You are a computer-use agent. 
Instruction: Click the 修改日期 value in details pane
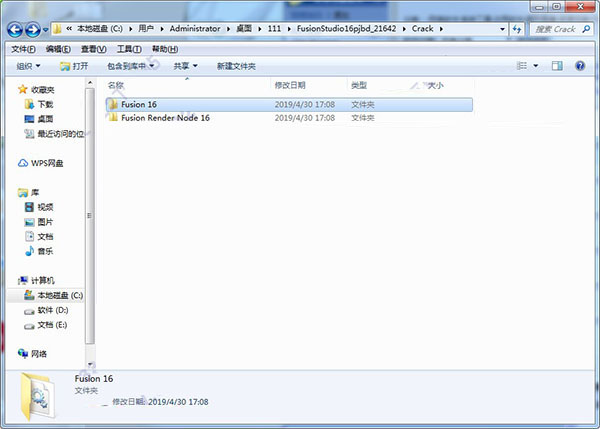point(178,402)
